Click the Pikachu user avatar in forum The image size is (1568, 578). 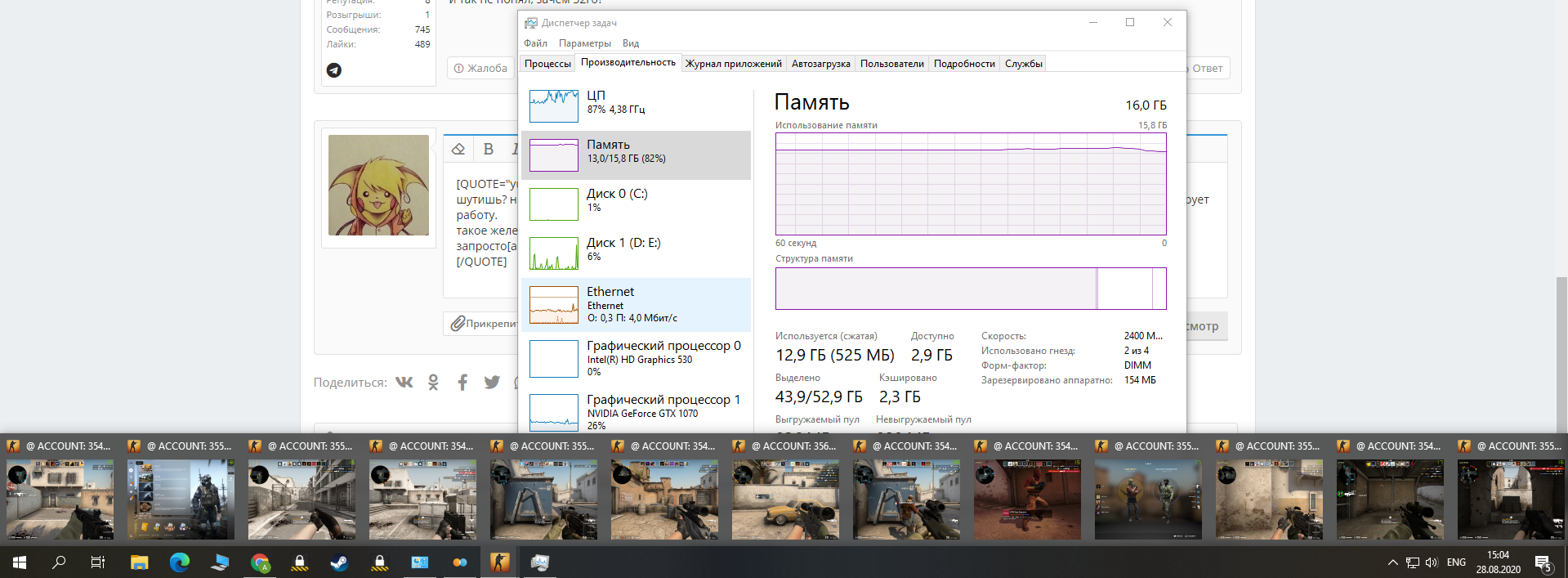point(378,186)
